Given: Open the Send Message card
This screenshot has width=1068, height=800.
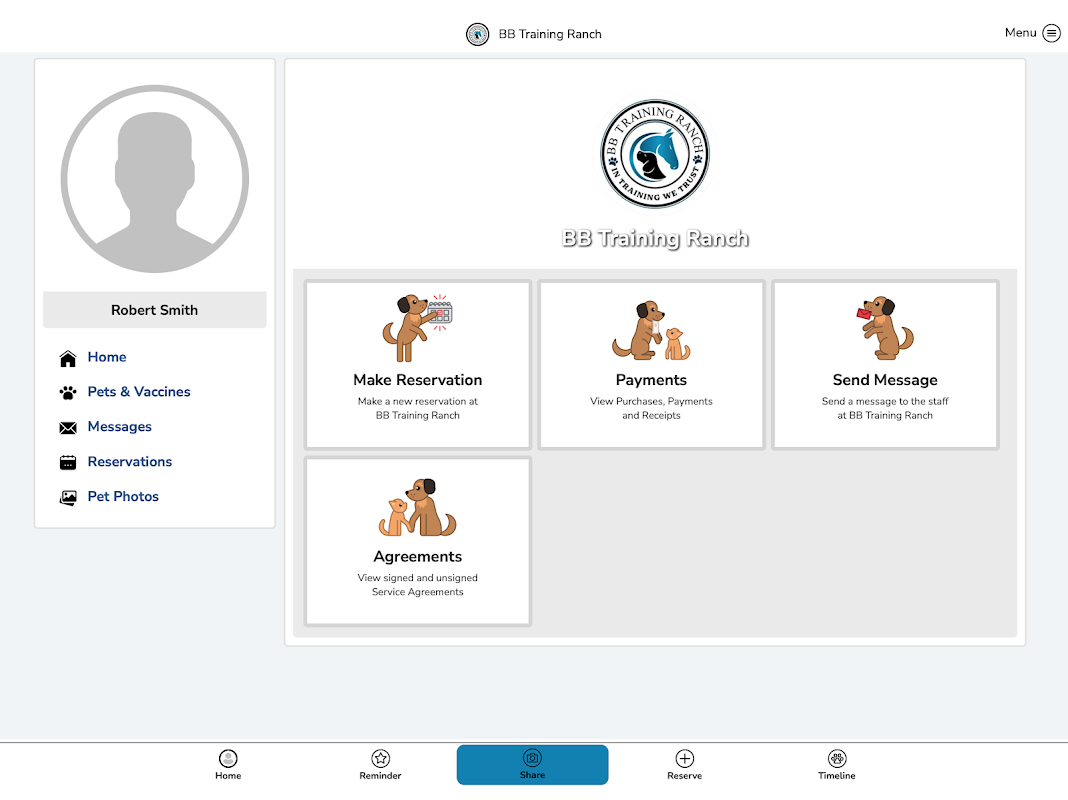Looking at the screenshot, I should 885,364.
